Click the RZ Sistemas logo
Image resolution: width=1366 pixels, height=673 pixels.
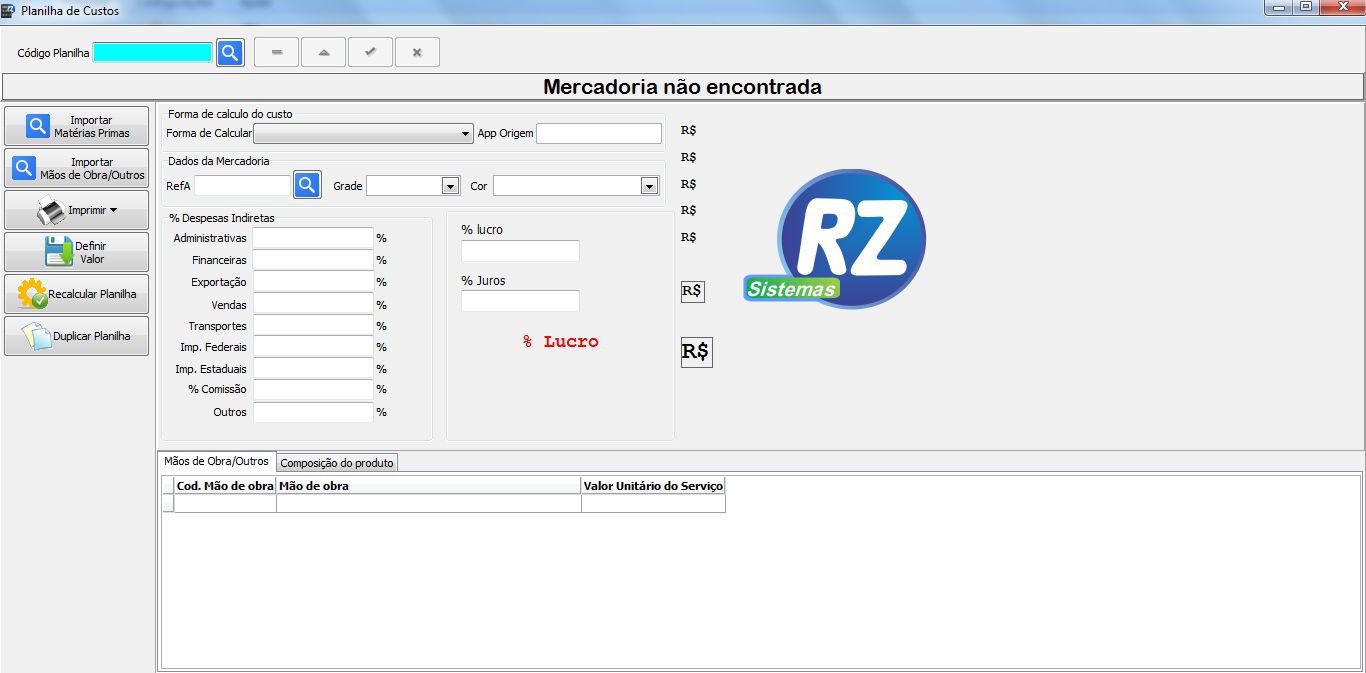836,239
